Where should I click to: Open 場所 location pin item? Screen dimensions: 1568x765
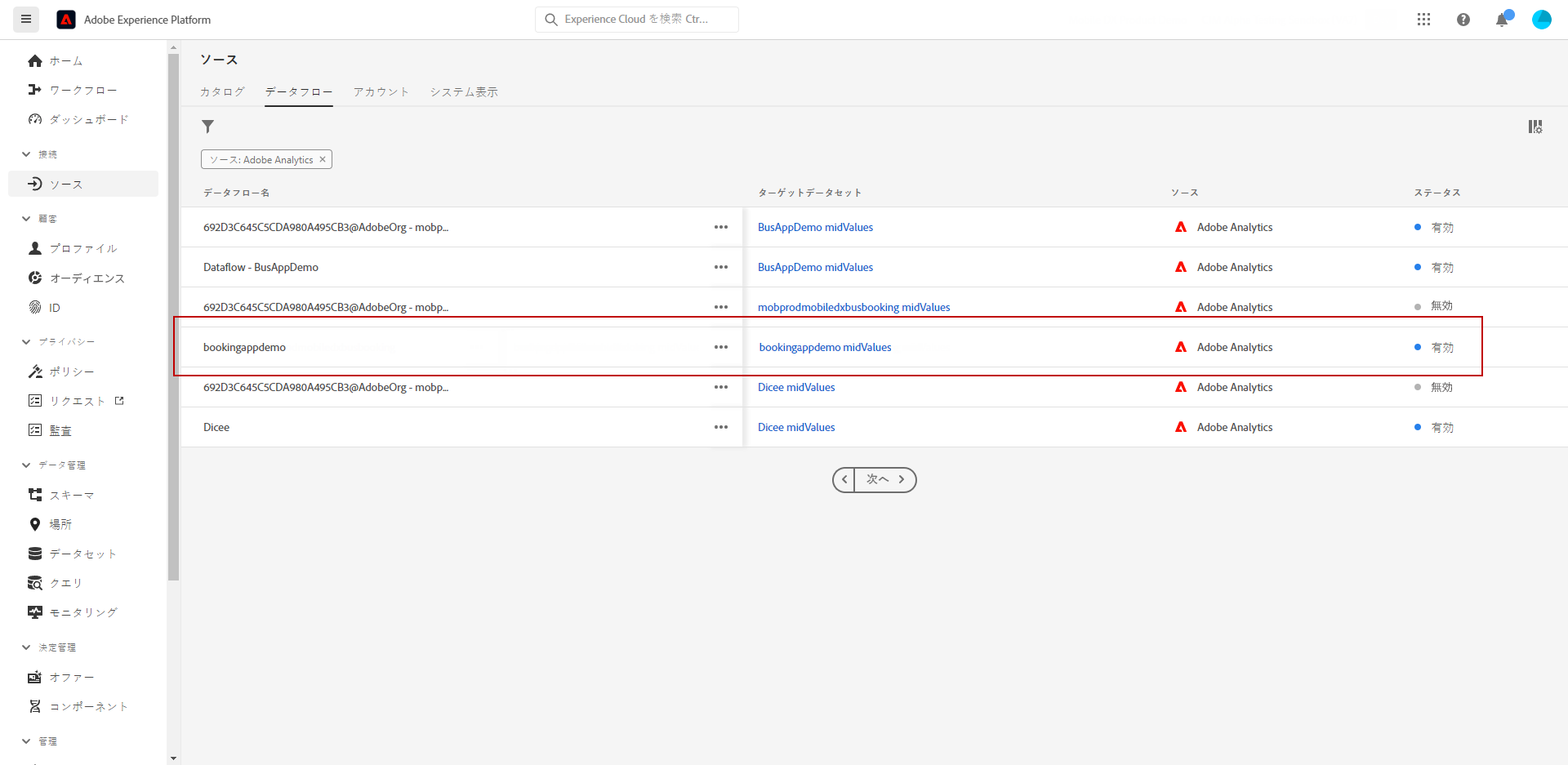click(50, 524)
